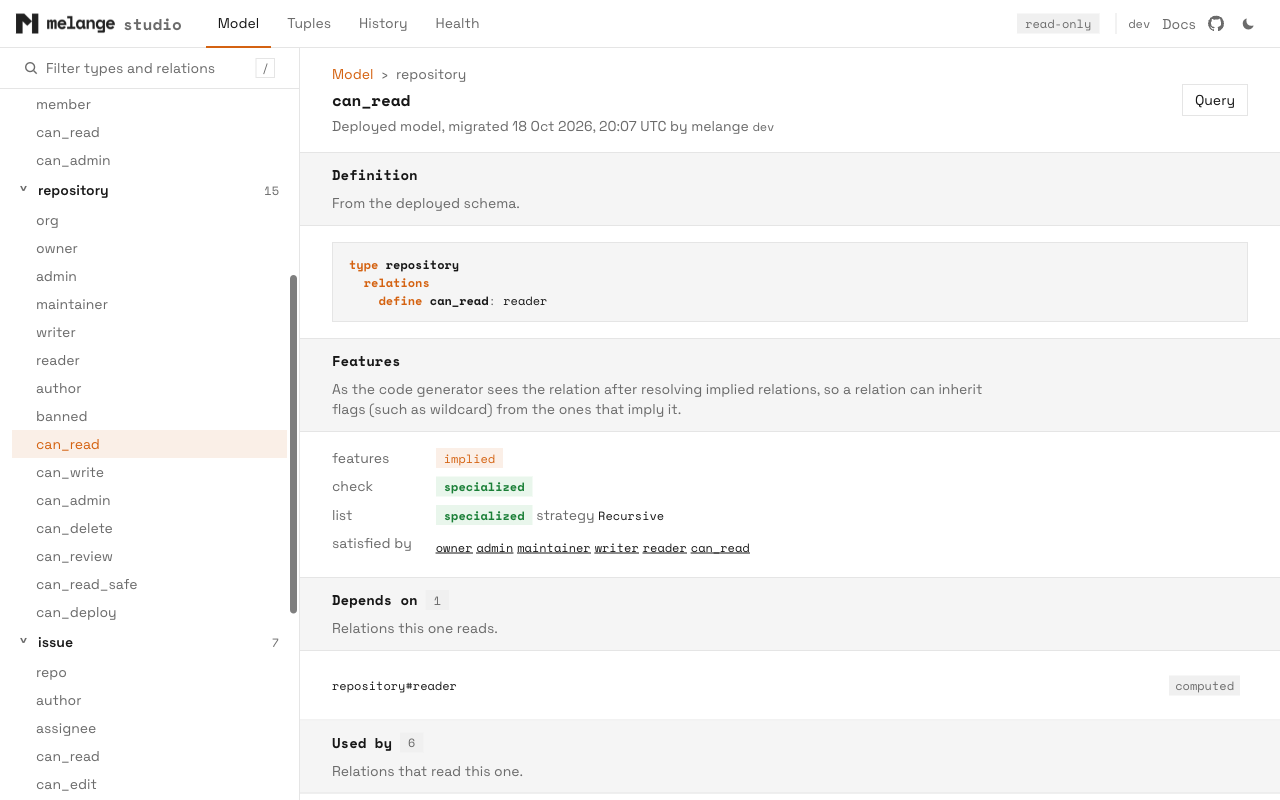Open the History tab

(383, 23)
